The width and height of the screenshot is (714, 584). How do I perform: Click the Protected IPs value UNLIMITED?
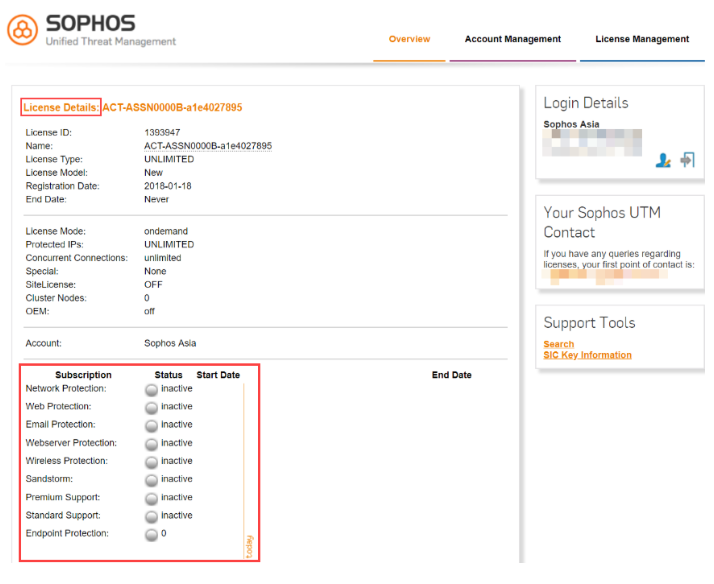[169, 244]
